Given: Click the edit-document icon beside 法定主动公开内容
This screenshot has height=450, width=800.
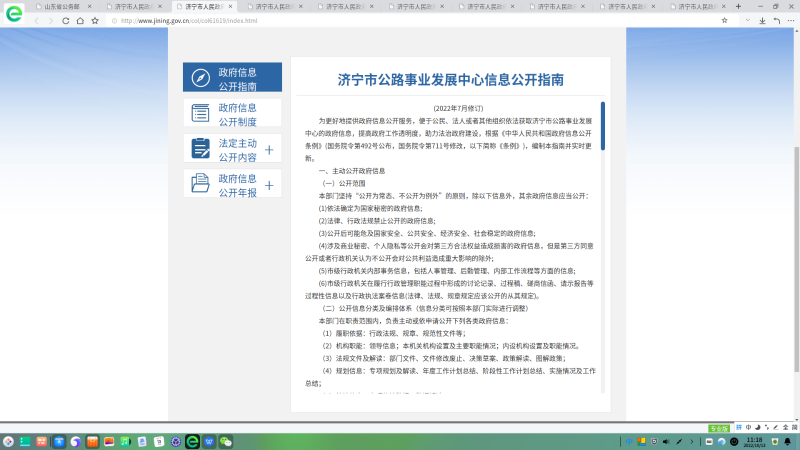Looking at the screenshot, I should [x=200, y=149].
